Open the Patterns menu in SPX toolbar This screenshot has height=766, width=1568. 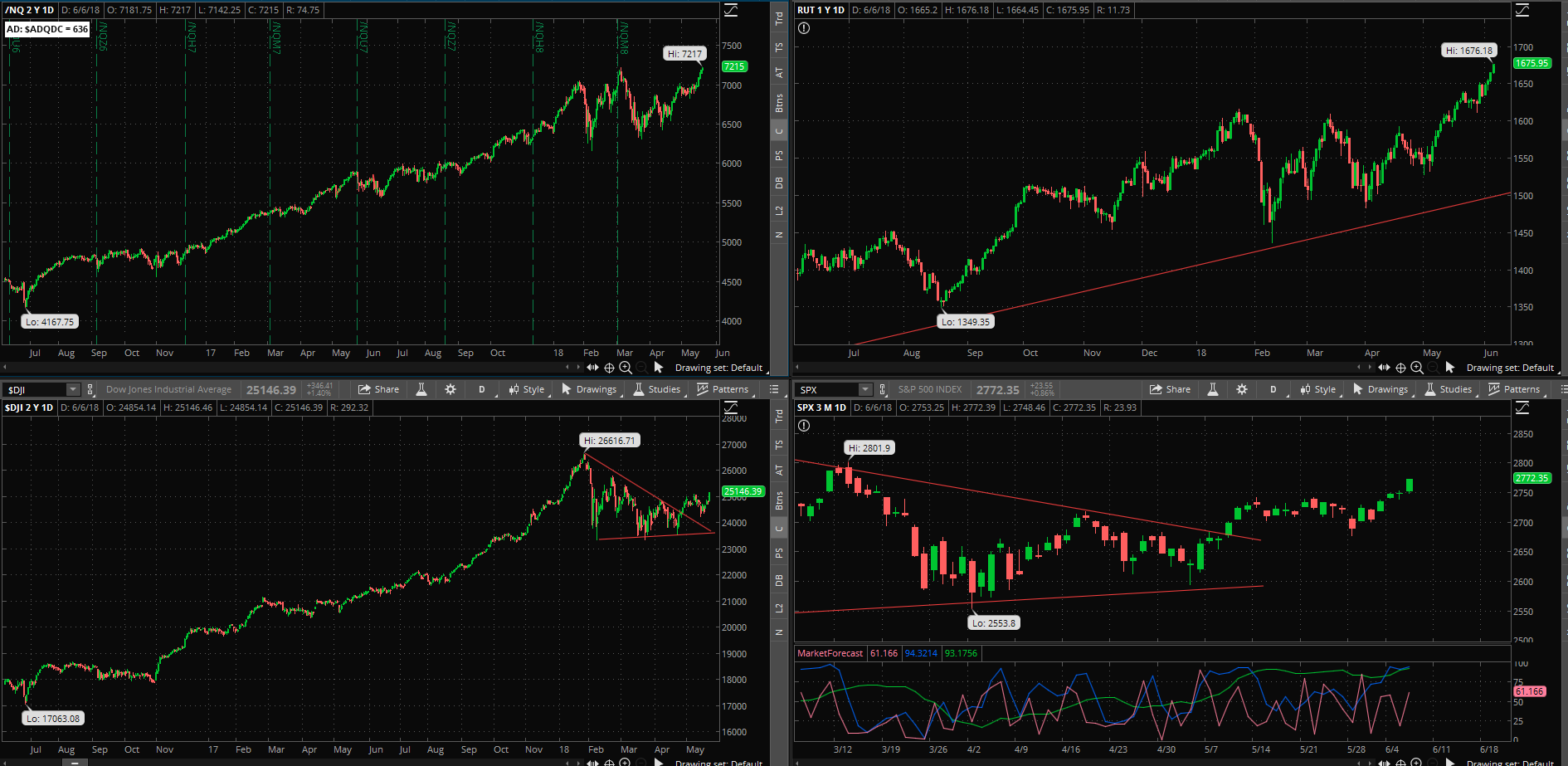[x=1514, y=389]
